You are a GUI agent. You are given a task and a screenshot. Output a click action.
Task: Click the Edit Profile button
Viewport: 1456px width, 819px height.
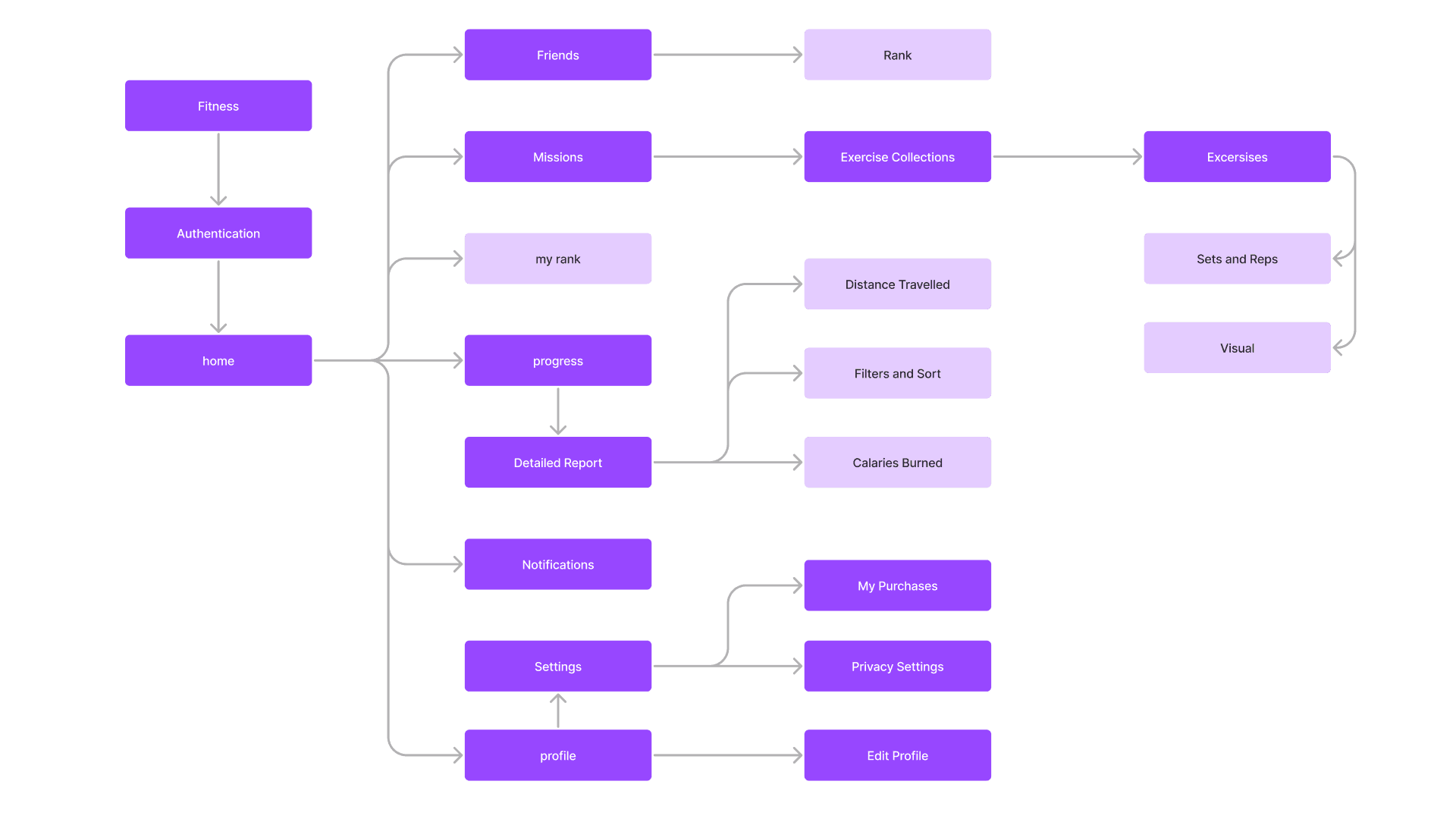(x=897, y=755)
